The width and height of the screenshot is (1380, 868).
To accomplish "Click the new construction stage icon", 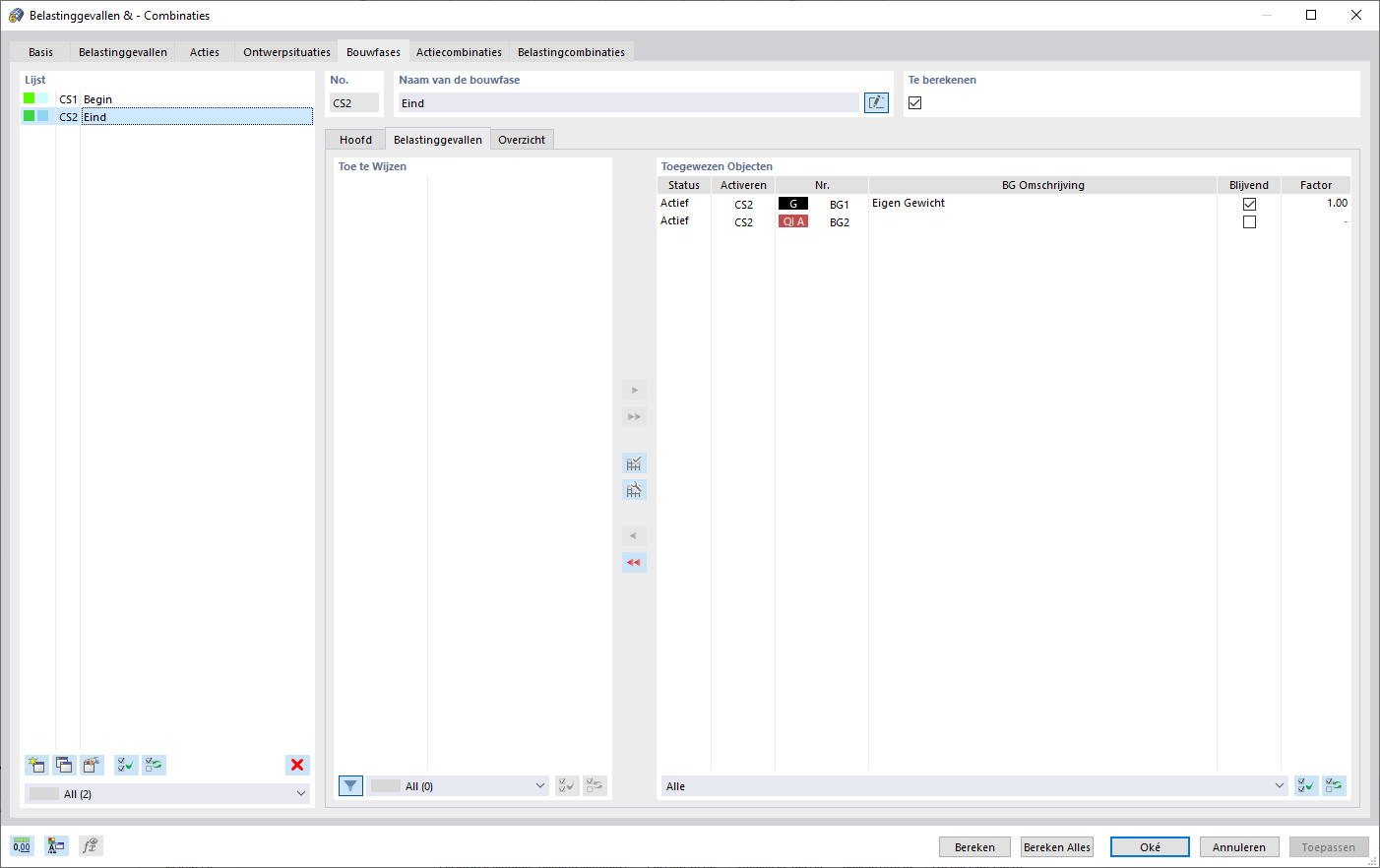I will 36,765.
